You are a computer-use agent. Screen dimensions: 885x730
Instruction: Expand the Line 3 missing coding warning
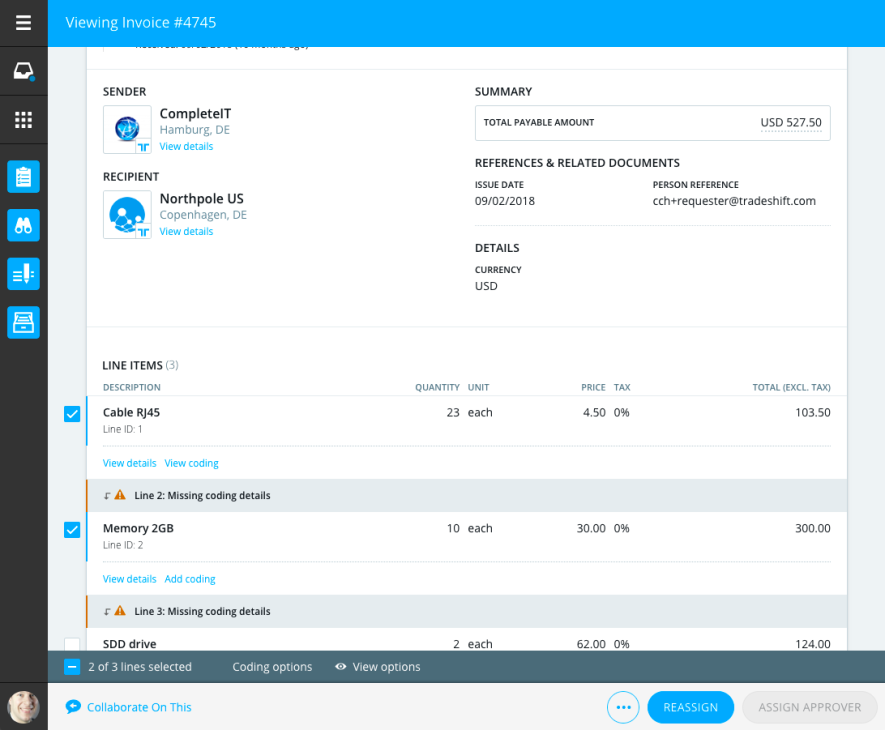pos(202,611)
